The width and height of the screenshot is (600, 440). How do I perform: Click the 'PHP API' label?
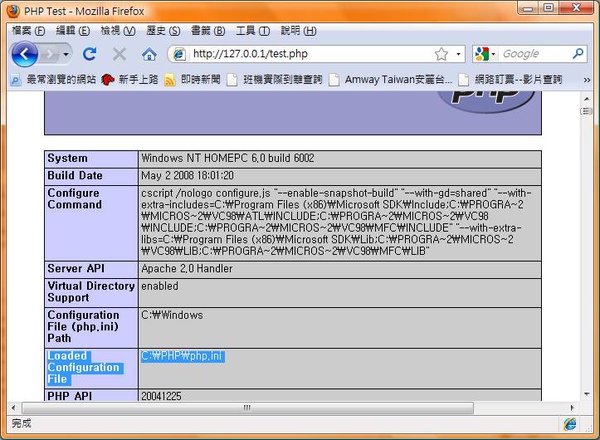click(x=70, y=396)
